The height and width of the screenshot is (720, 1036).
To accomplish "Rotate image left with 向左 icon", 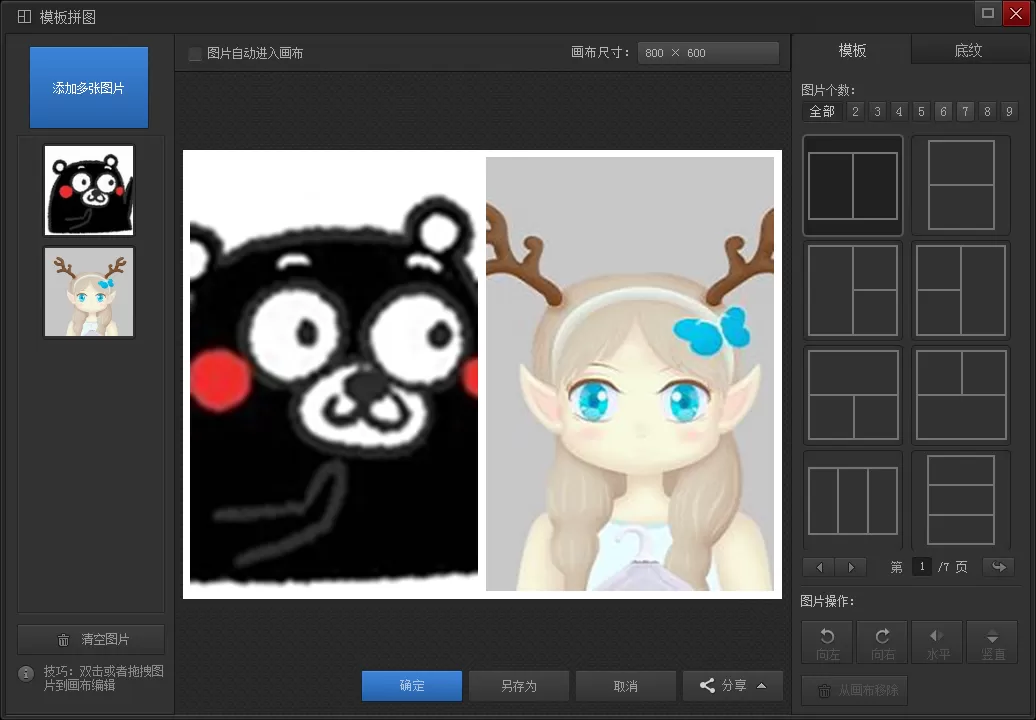I will click(827, 643).
